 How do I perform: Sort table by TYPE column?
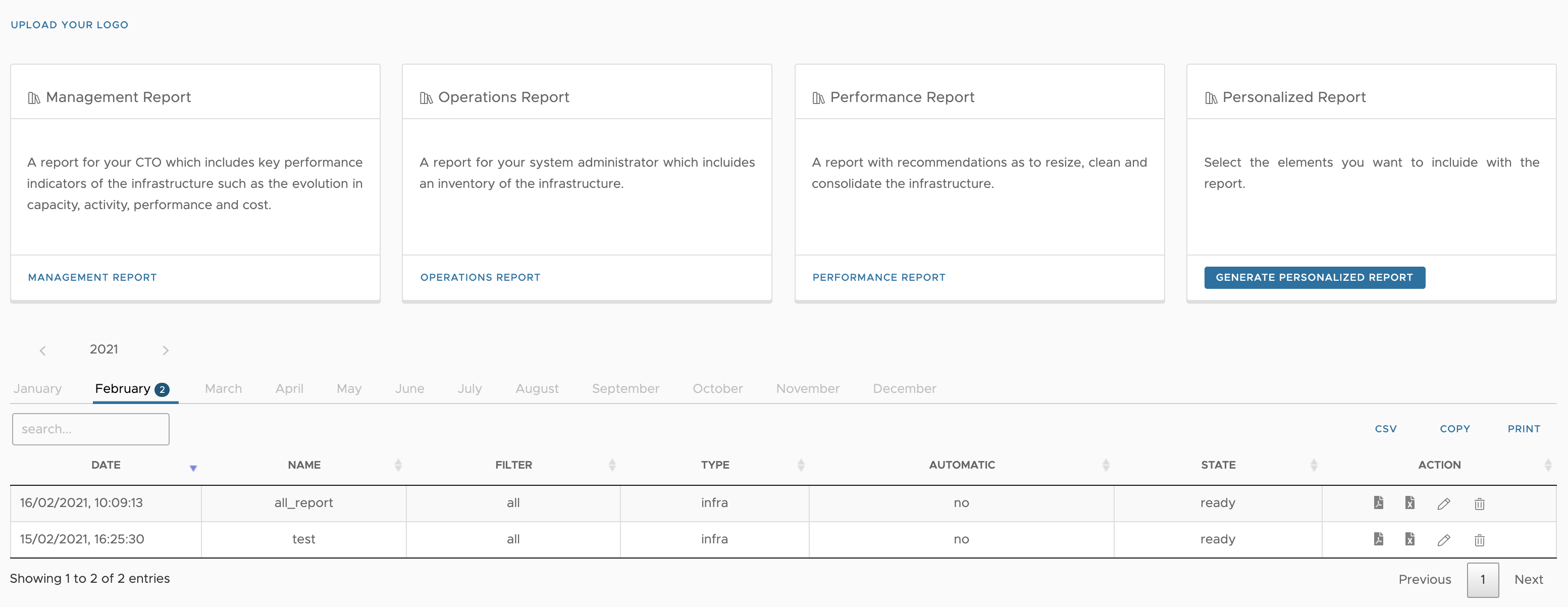pyautogui.click(x=715, y=465)
